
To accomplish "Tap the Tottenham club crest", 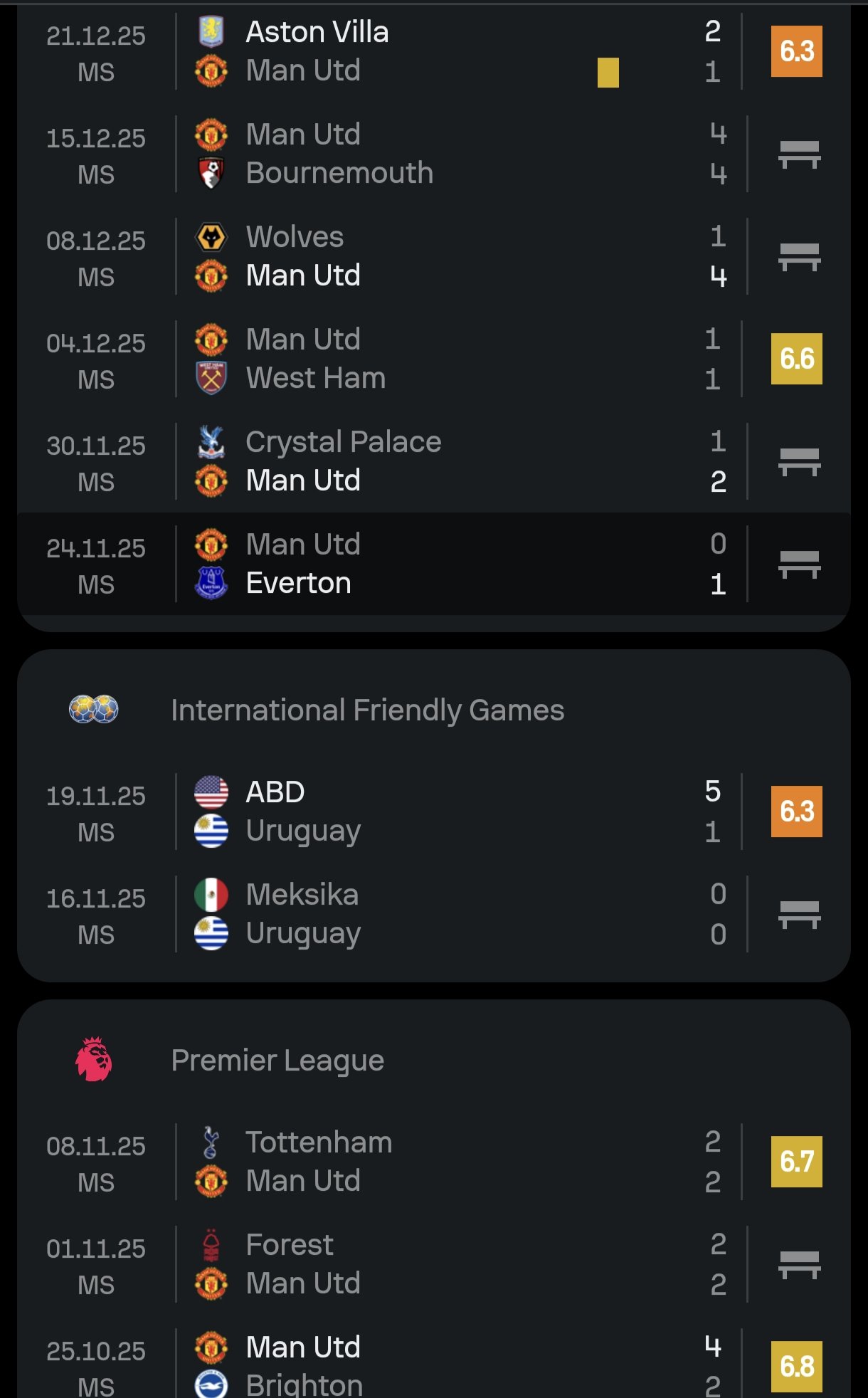I will click(x=211, y=1142).
